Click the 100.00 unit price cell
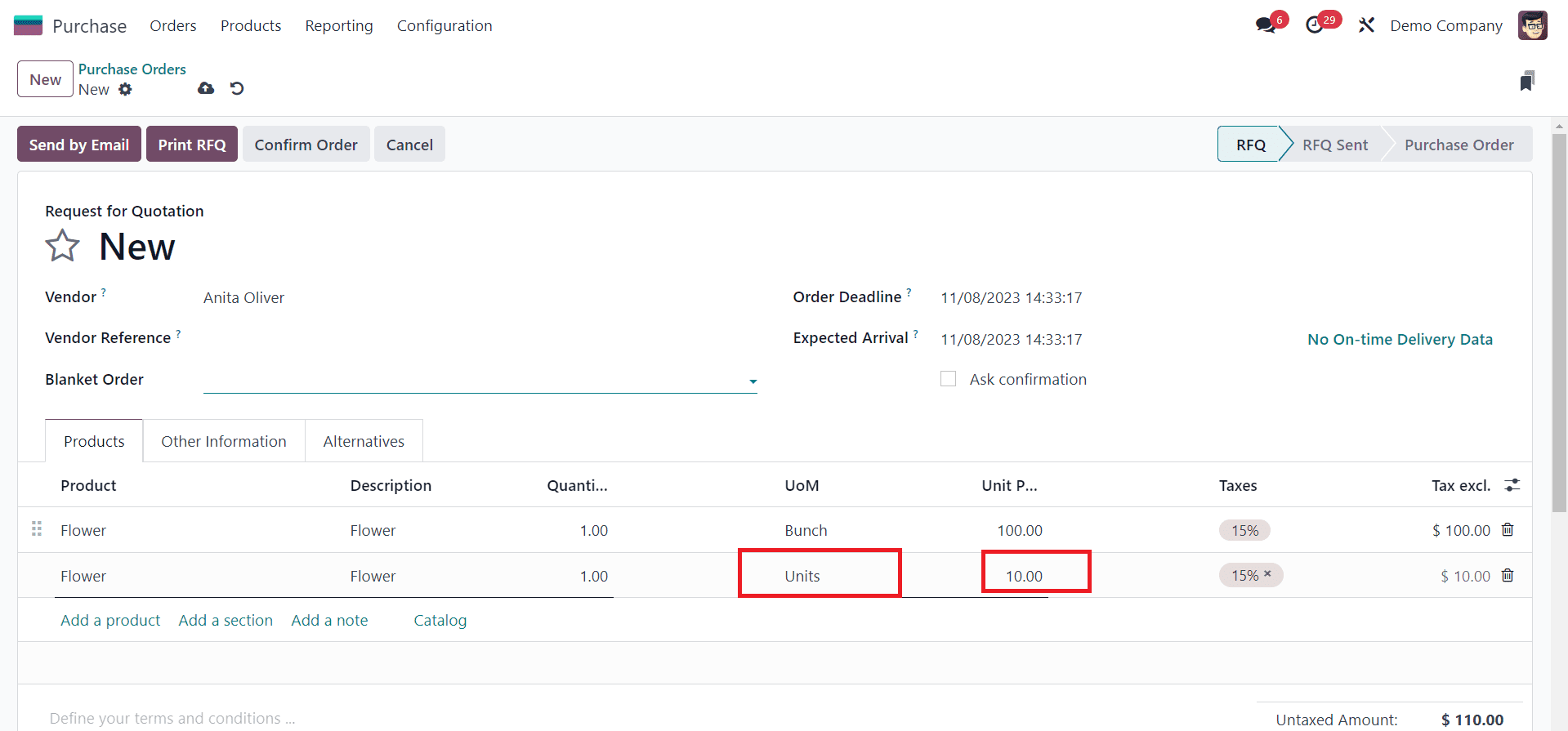The width and height of the screenshot is (1568, 731). (1020, 530)
